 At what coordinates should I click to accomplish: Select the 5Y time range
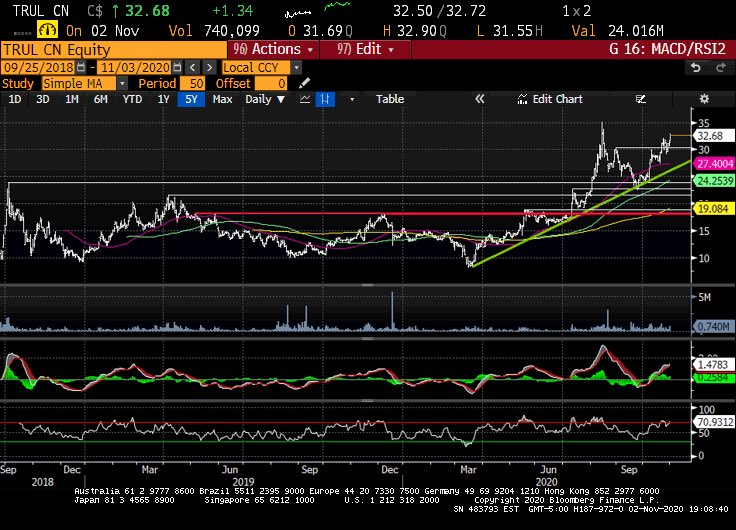point(191,99)
